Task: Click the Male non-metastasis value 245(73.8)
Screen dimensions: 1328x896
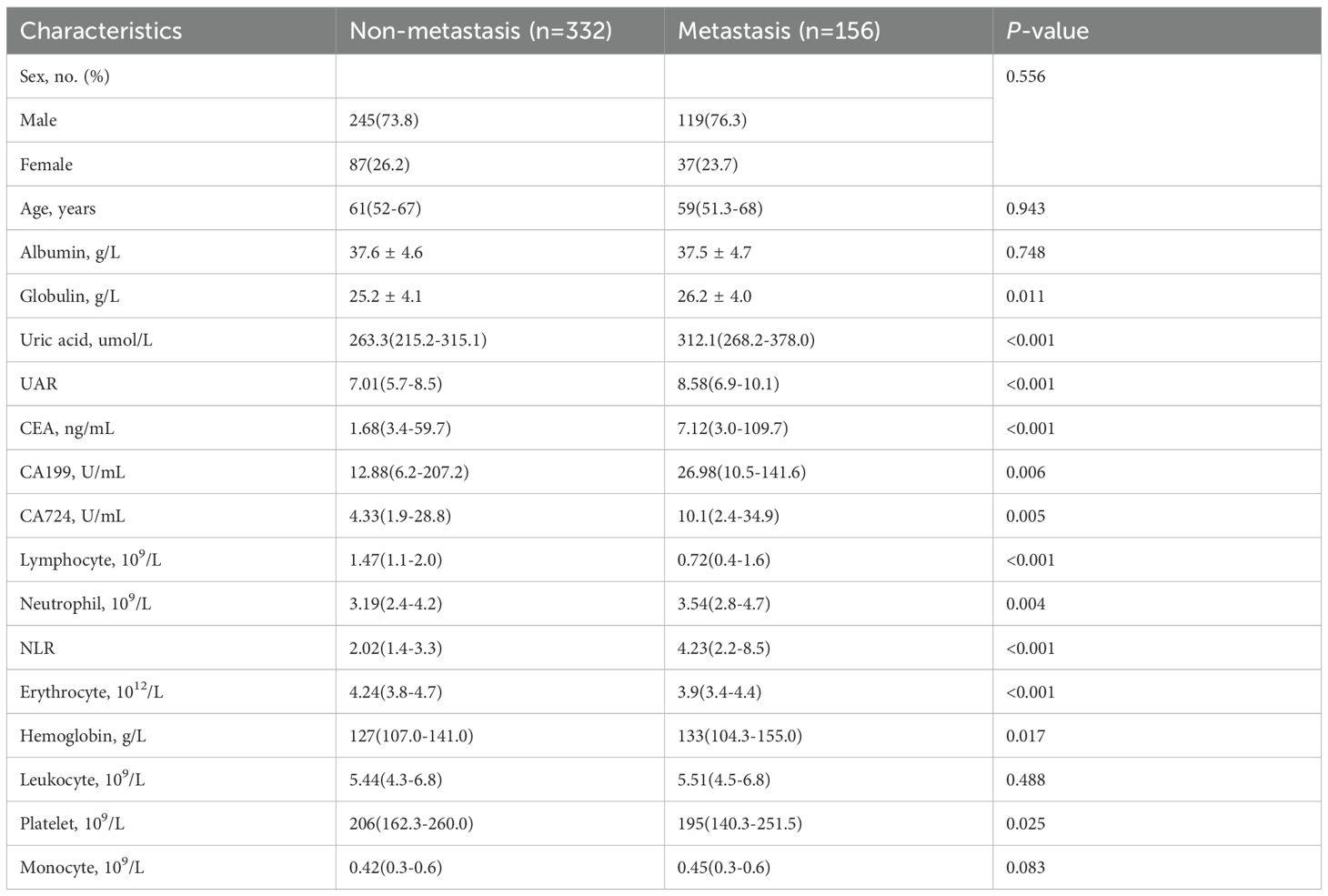Action: (x=384, y=120)
